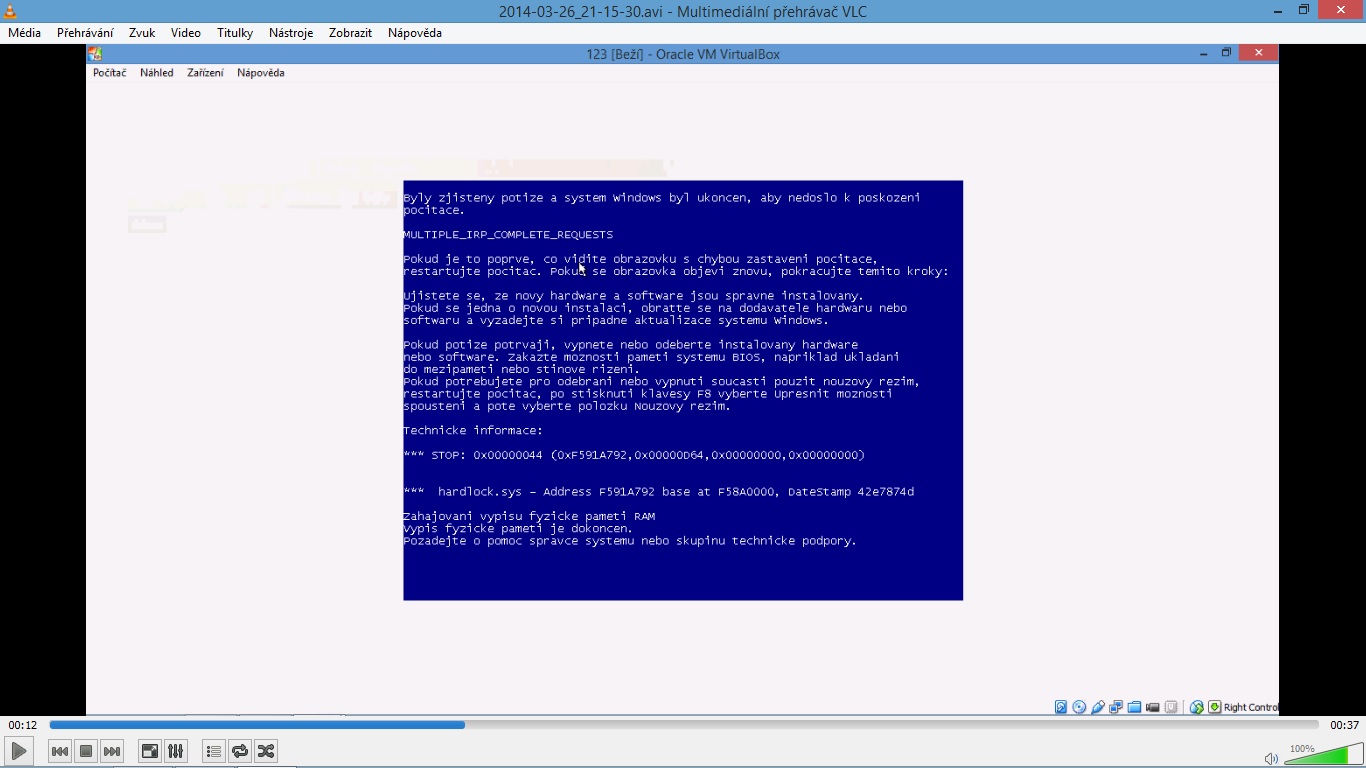Stop playback with the stop button
This screenshot has width=1366, height=768.
coord(86,751)
